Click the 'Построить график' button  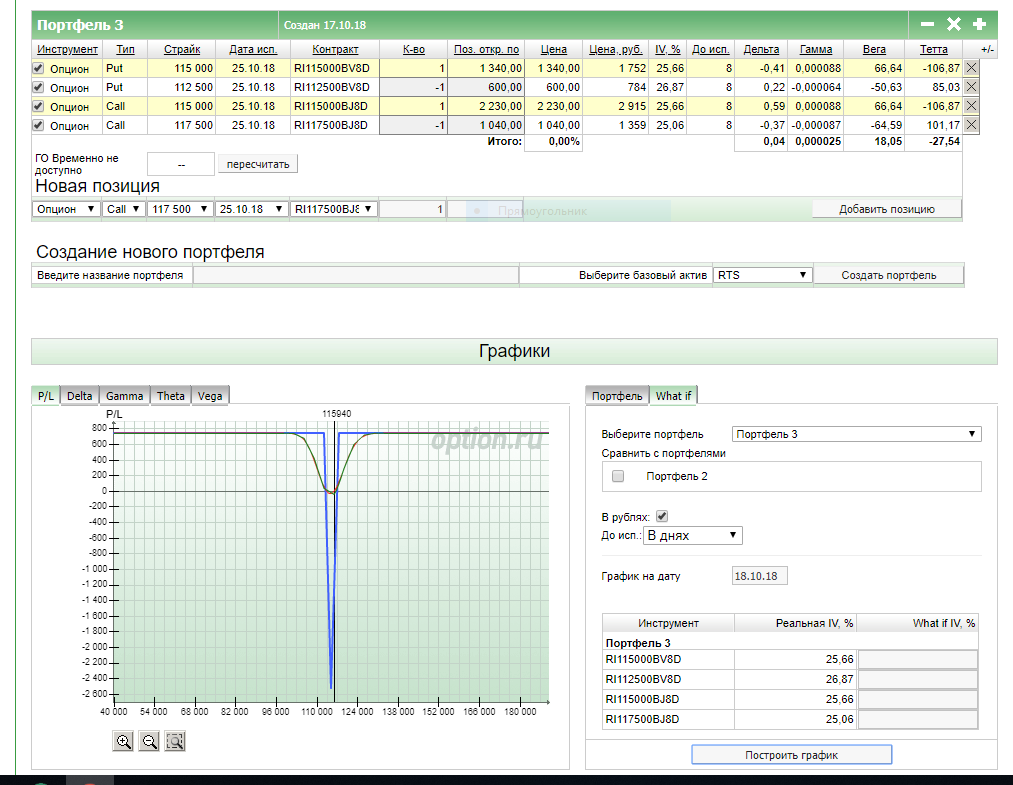pyautogui.click(x=791, y=755)
